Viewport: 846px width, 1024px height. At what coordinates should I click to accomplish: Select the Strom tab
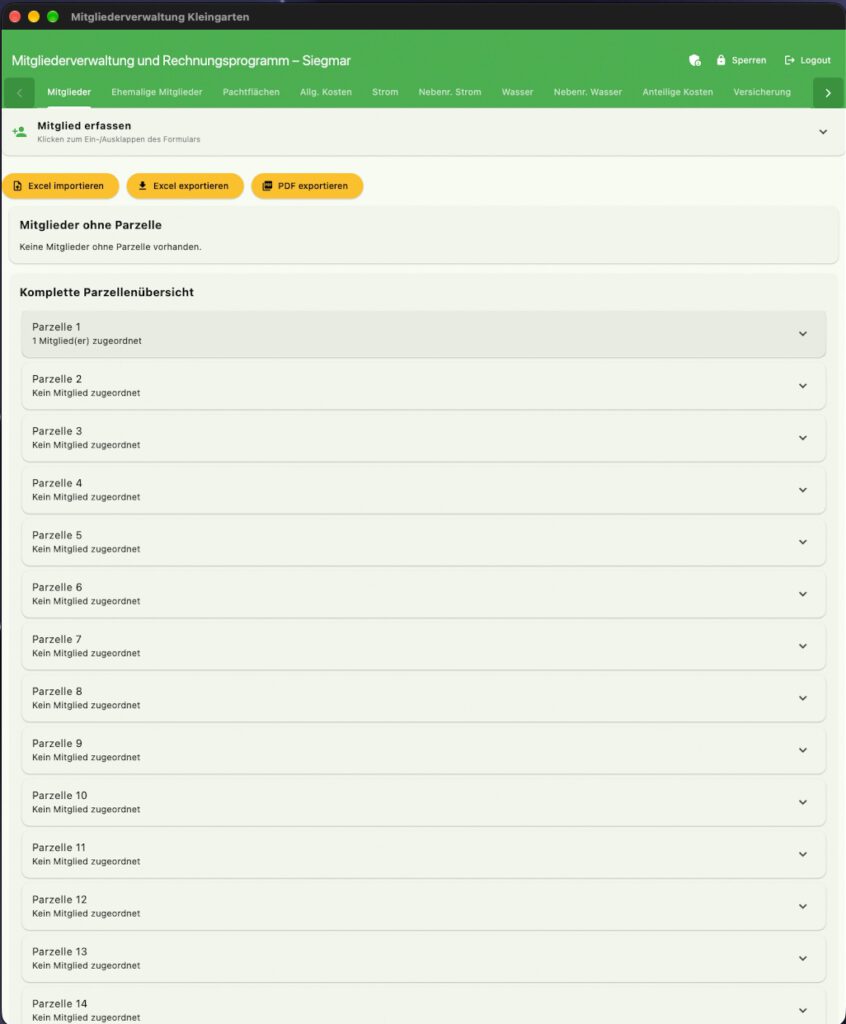(x=385, y=92)
